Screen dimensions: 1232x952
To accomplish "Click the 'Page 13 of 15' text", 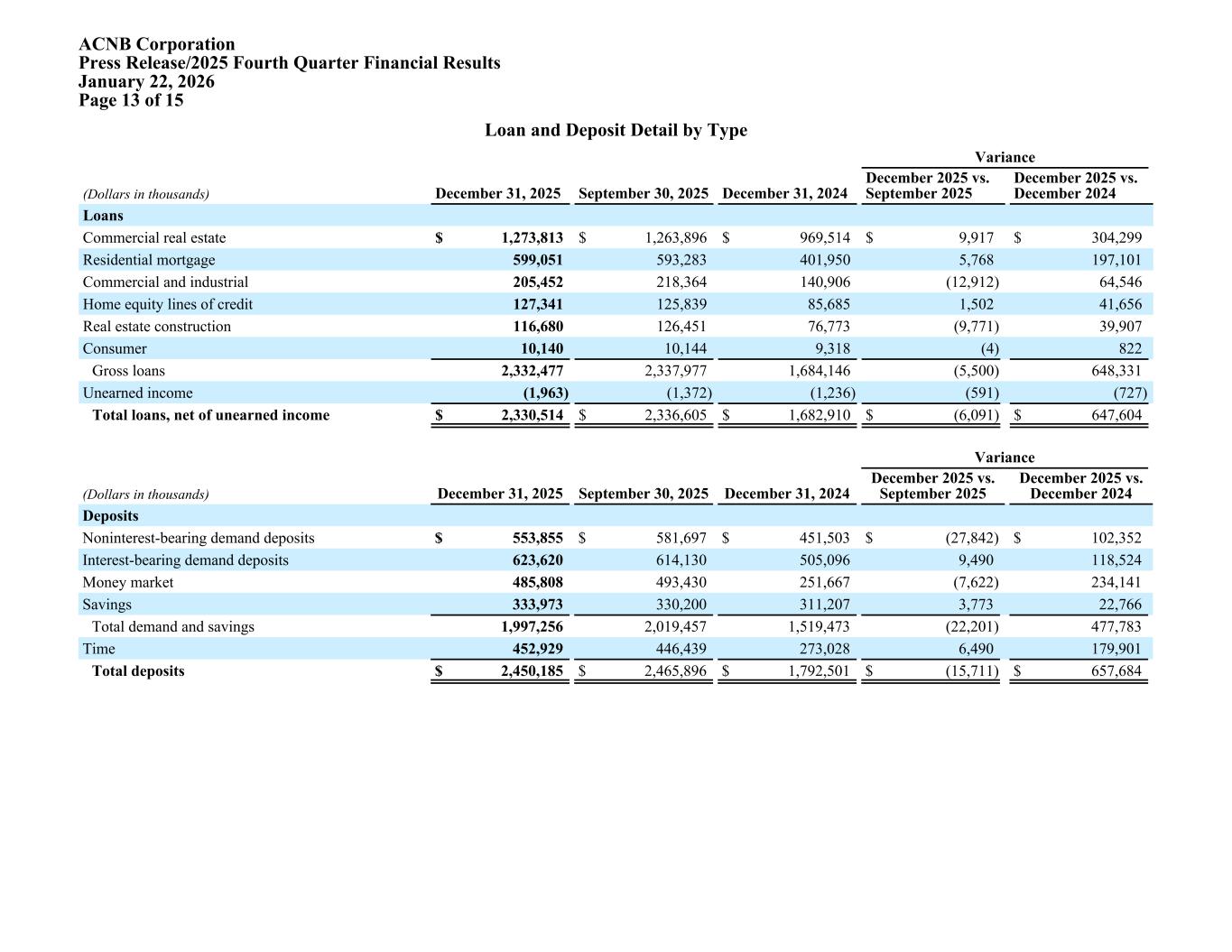I will tap(131, 100).
